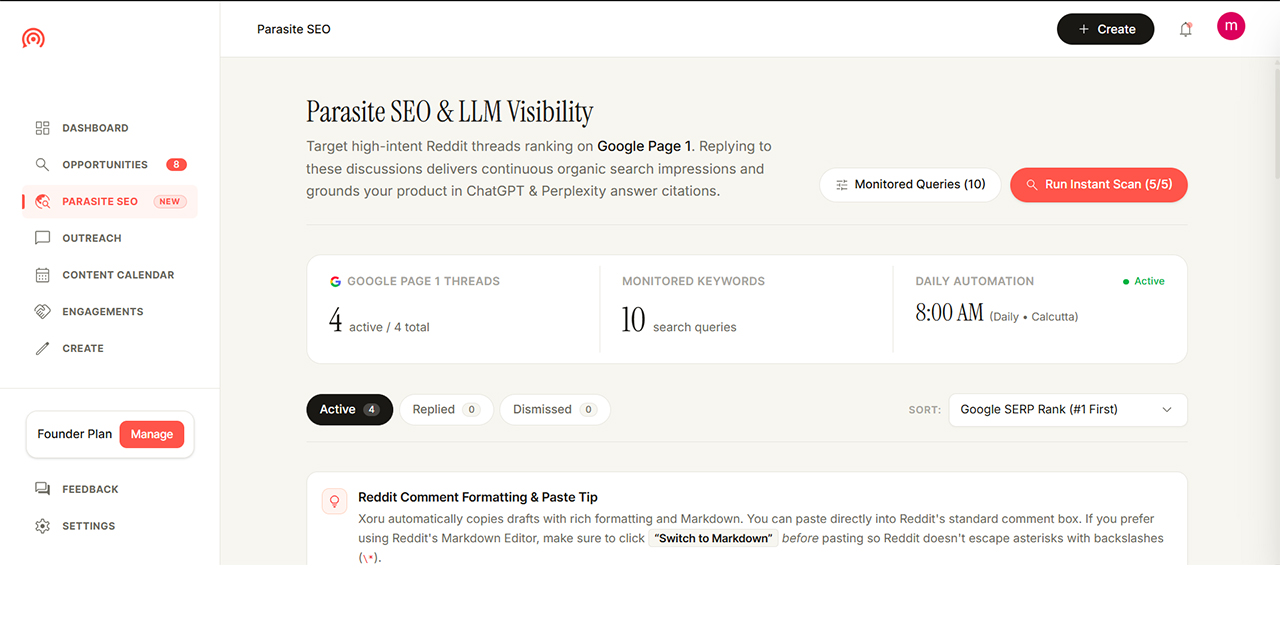
Task: Select the Parasite SEO sidebar icon
Action: point(42,201)
